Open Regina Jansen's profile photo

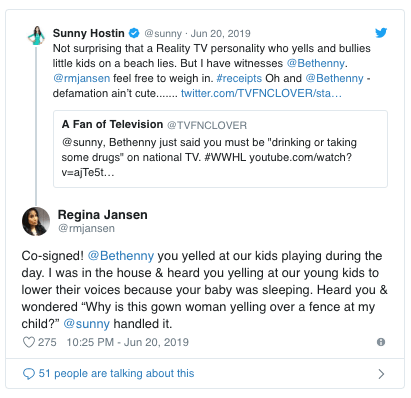tap(36, 221)
